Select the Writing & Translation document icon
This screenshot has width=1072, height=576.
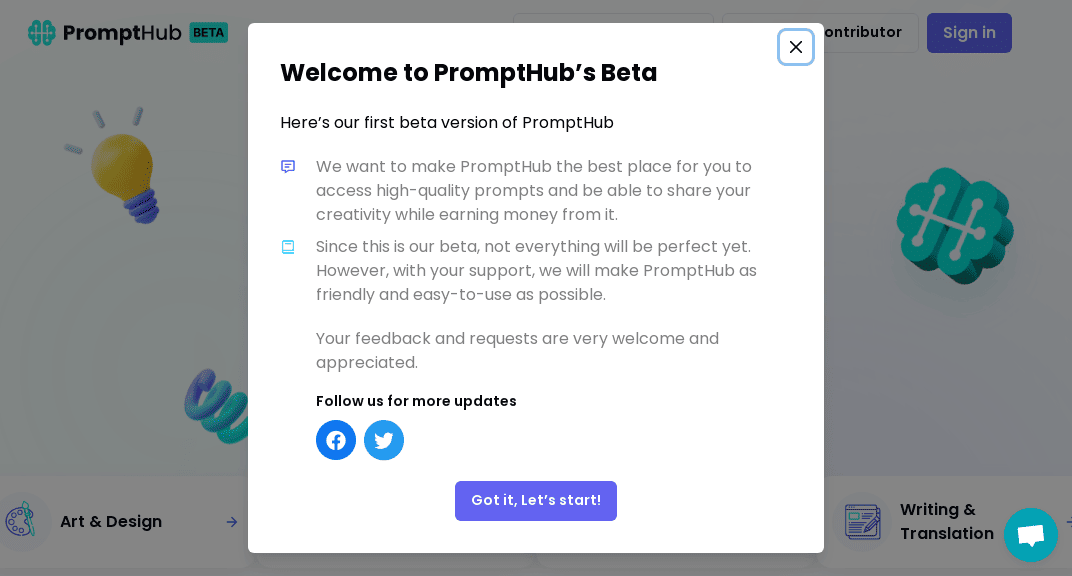(862, 521)
